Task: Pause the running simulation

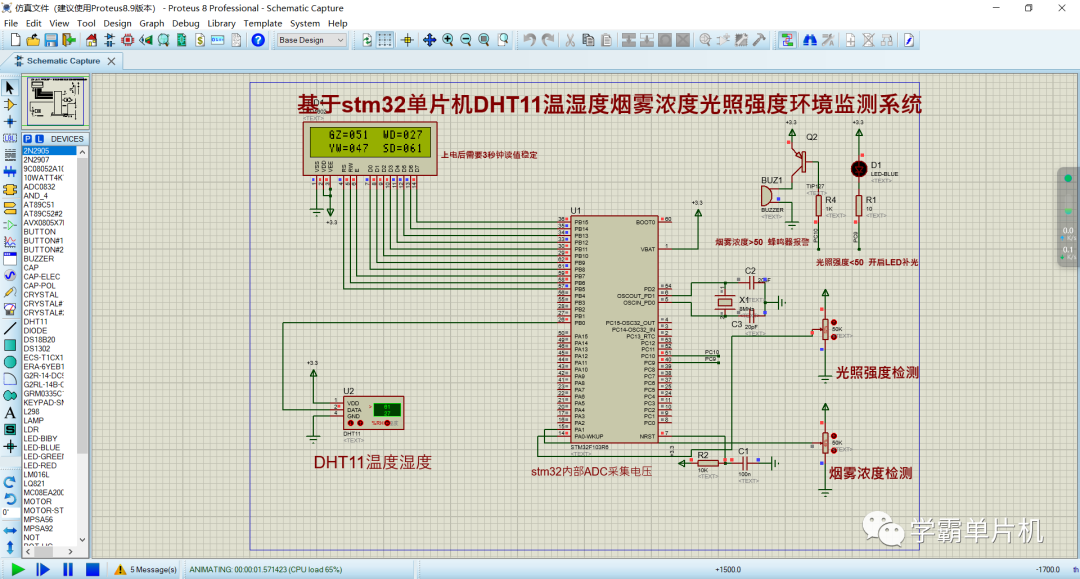Action: [68, 569]
